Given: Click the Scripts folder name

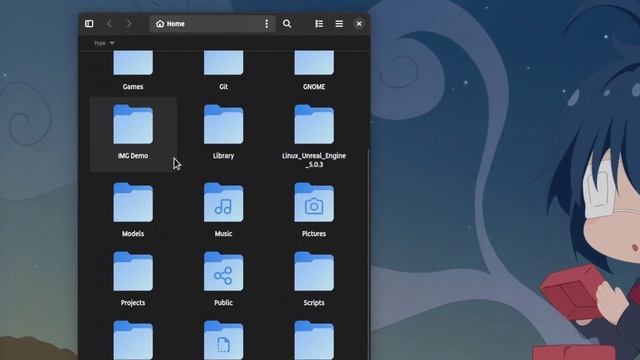Looking at the screenshot, I should [314, 302].
